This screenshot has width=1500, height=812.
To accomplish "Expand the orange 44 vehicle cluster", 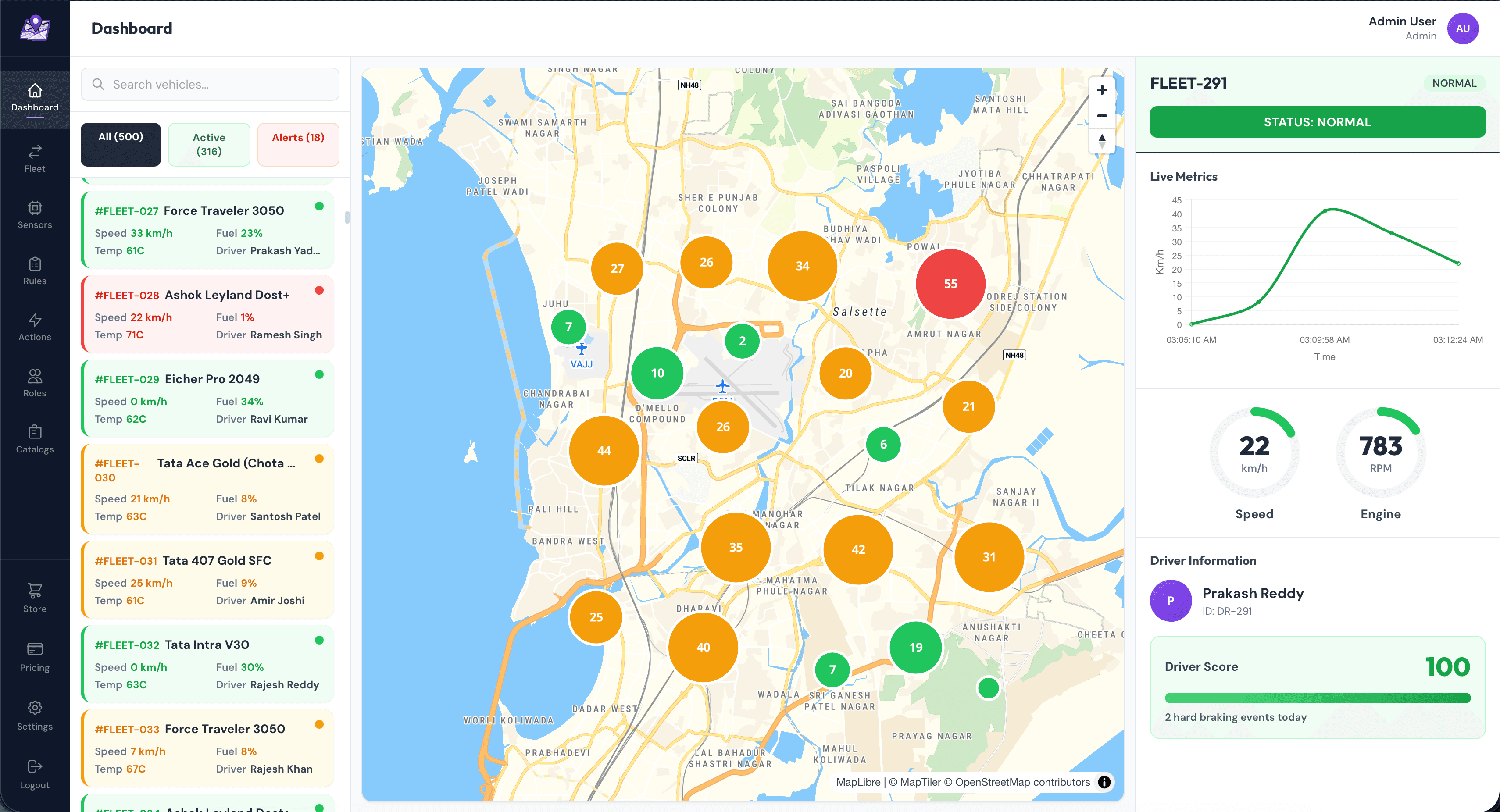I will point(604,450).
